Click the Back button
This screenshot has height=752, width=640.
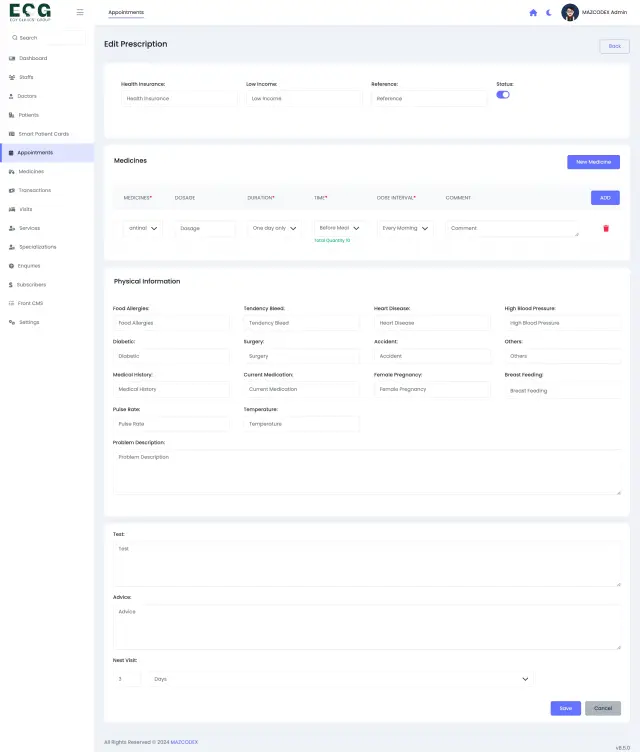tap(615, 47)
